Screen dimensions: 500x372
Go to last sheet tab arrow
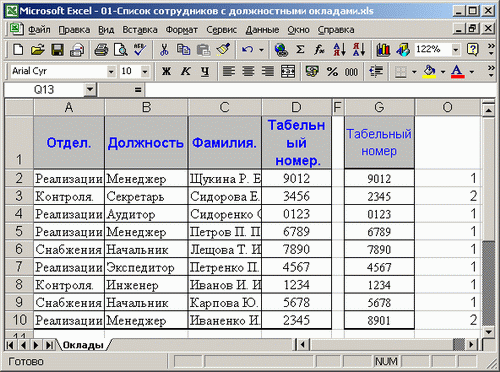coord(49,345)
